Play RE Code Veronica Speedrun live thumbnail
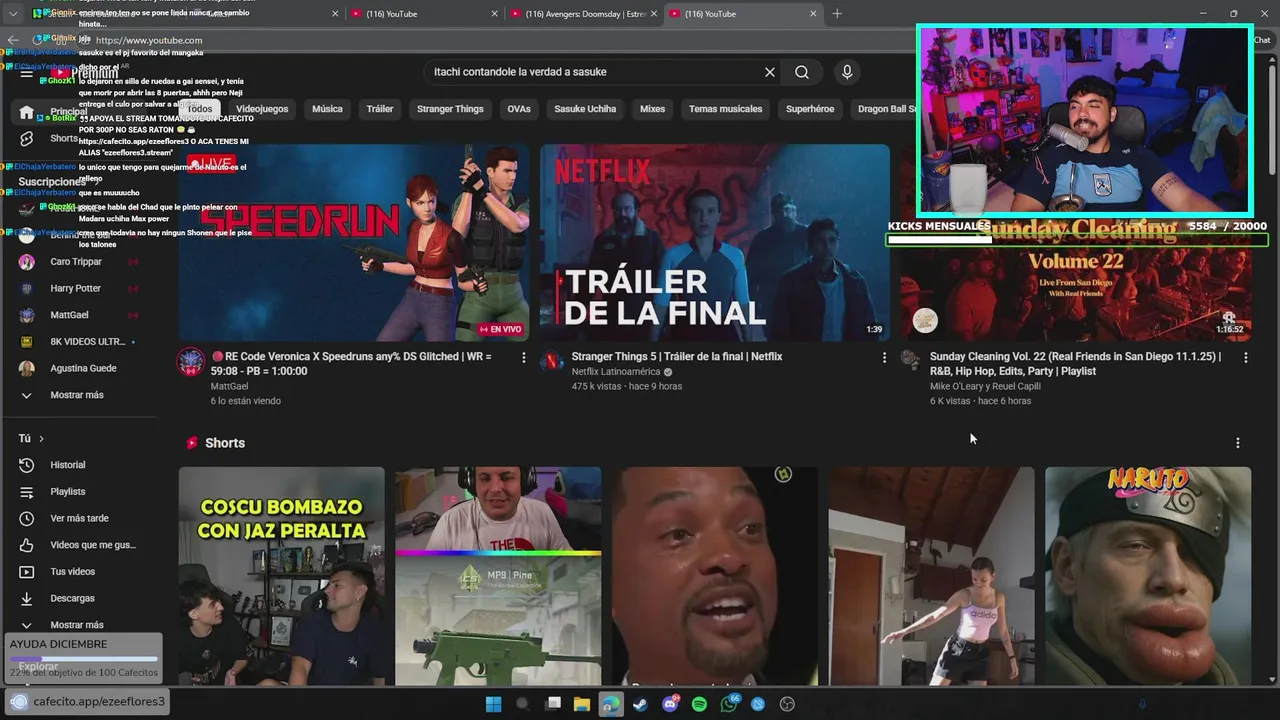Viewport: 1280px width, 720px height. click(354, 243)
